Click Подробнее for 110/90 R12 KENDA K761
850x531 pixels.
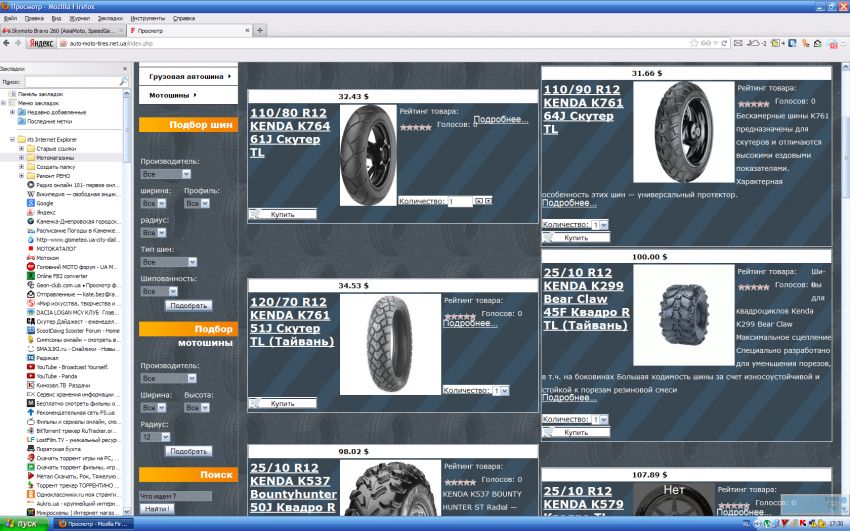[x=569, y=203]
